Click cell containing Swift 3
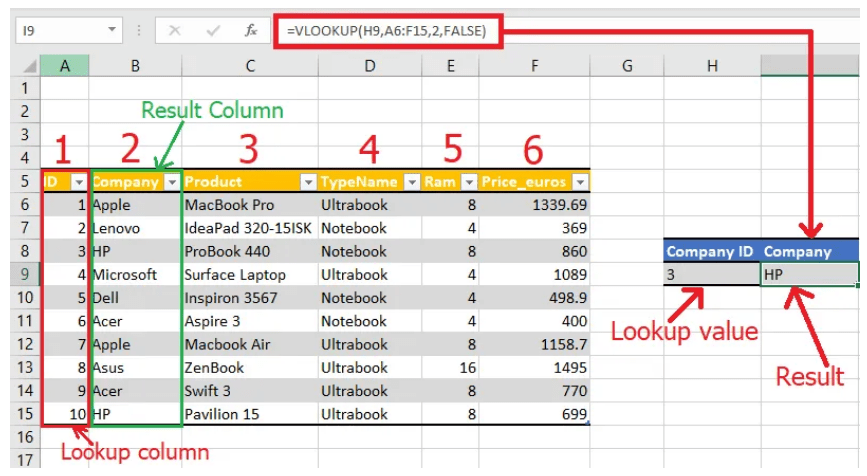This screenshot has width=867, height=476. [250, 390]
